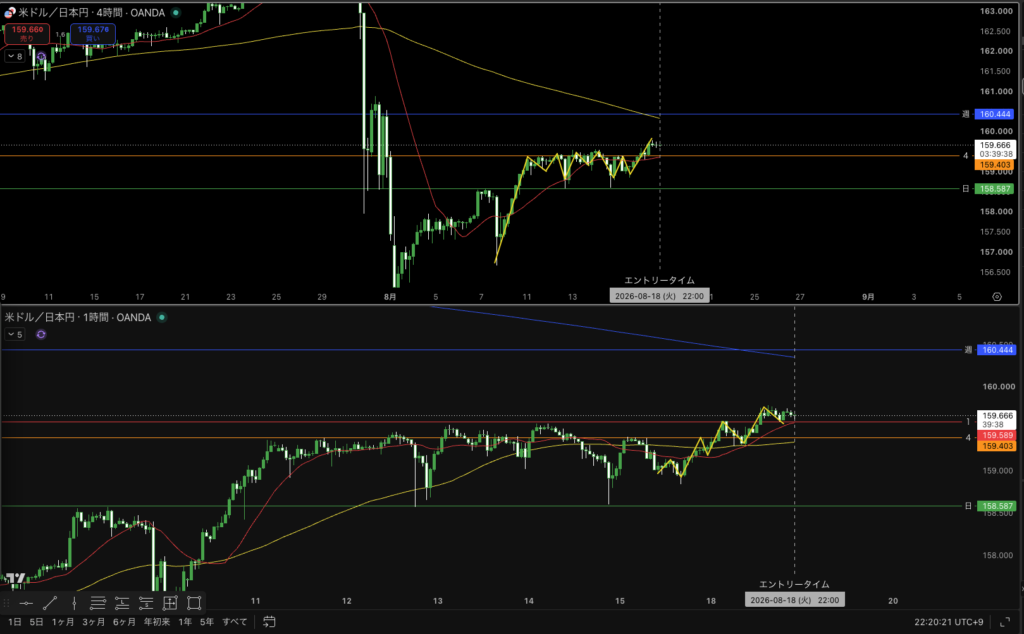This screenshot has width=1024, height=634.
Task: Open chart settings gear in upper chart
Action: pyautogui.click(x=997, y=296)
